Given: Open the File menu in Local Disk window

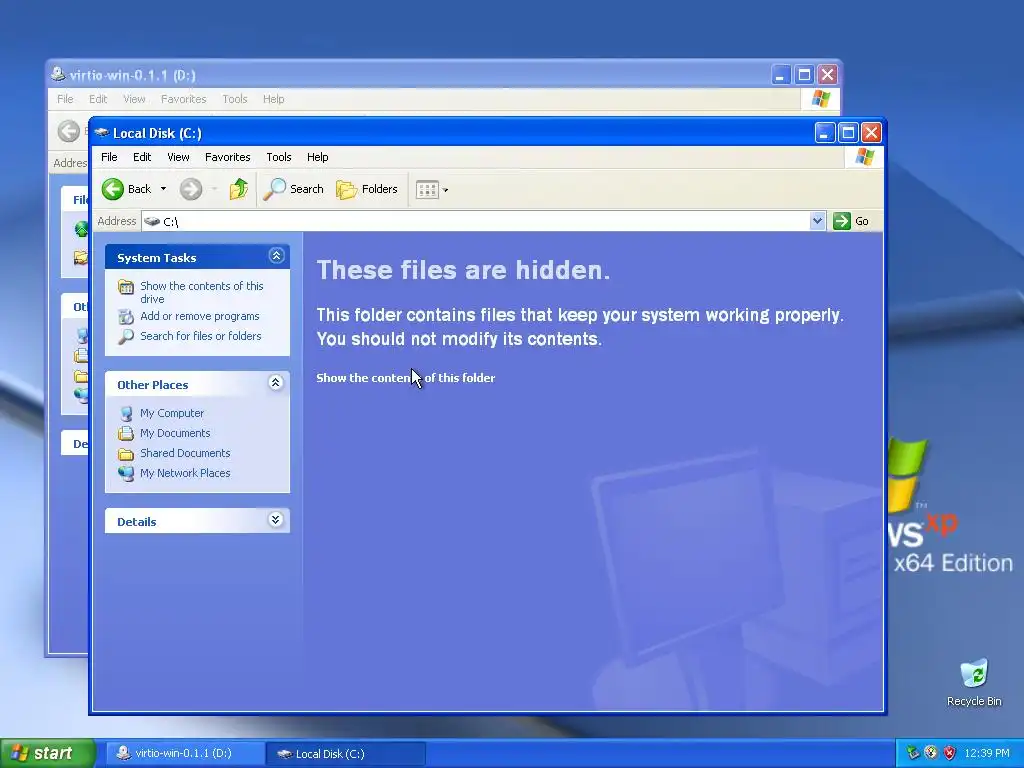Looking at the screenshot, I should (x=109, y=157).
